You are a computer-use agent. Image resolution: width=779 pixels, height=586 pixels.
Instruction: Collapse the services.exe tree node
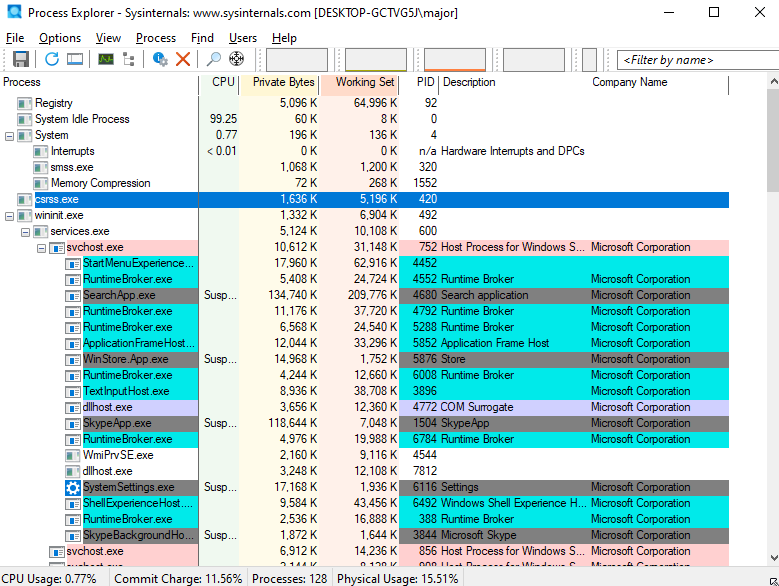click(x=26, y=231)
